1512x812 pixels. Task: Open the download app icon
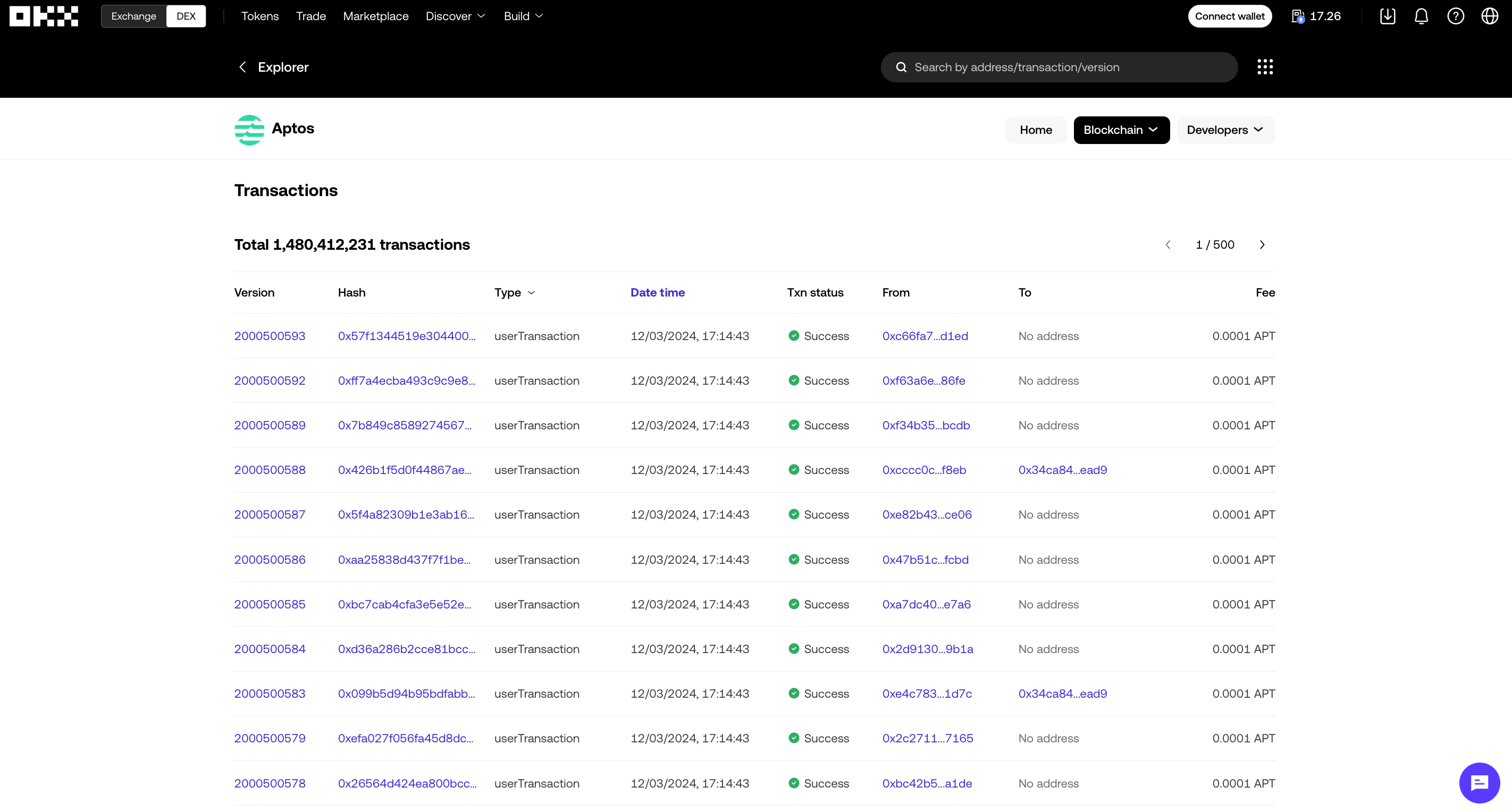[1387, 16]
